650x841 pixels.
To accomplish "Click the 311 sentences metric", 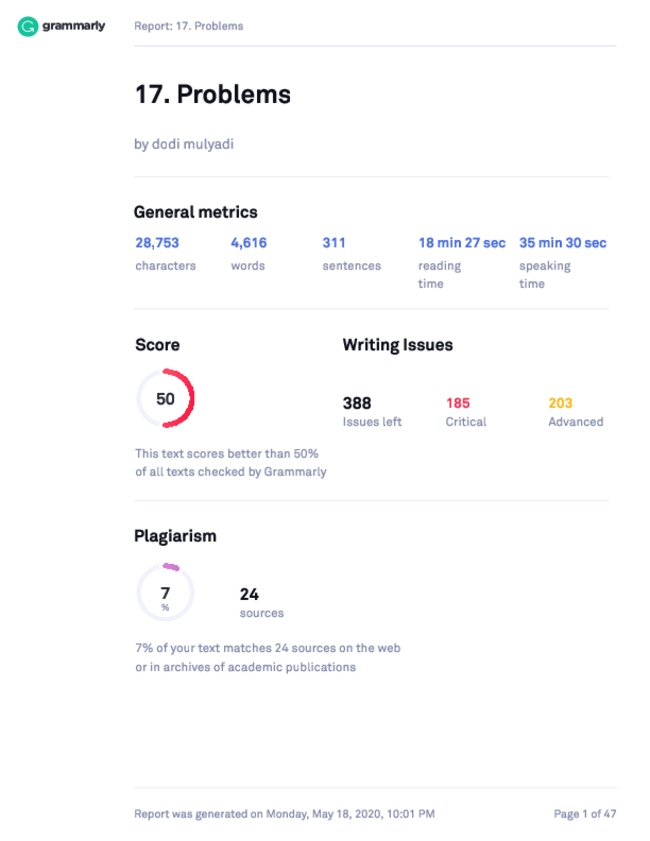I will coord(351,254).
